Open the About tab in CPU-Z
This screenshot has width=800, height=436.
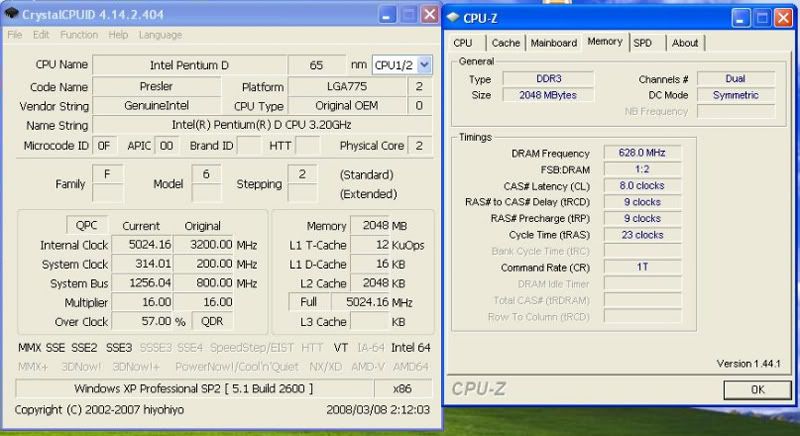(x=685, y=43)
